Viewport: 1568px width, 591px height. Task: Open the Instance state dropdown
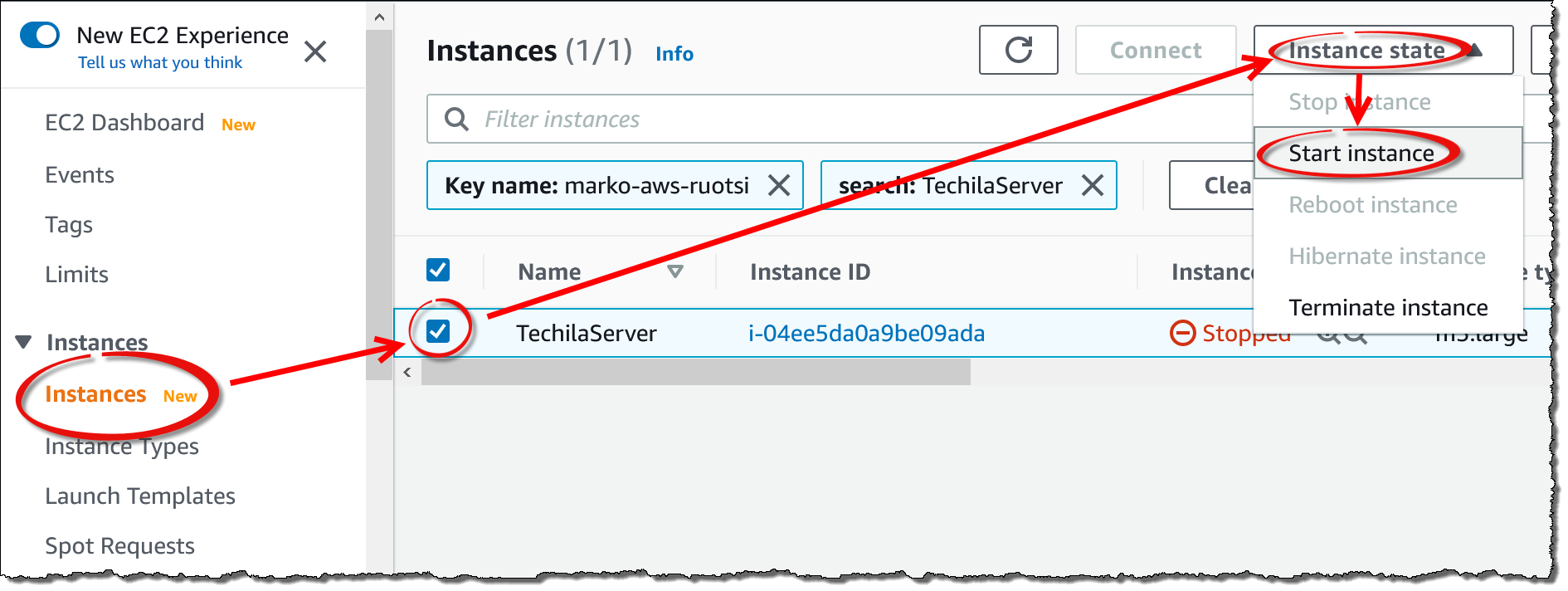[1382, 51]
